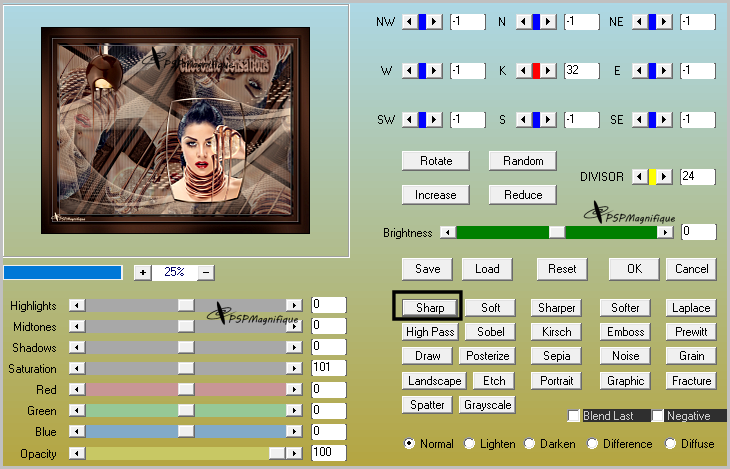Image resolution: width=730 pixels, height=469 pixels.
Task: Apply the Emboss preset
Action: tap(626, 332)
